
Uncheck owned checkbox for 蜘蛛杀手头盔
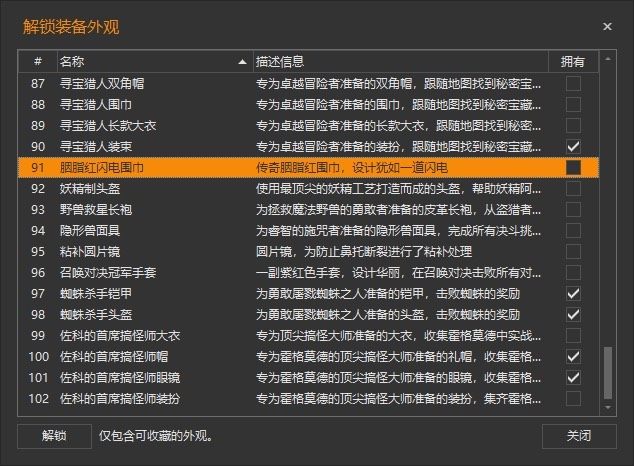pyautogui.click(x=573, y=315)
